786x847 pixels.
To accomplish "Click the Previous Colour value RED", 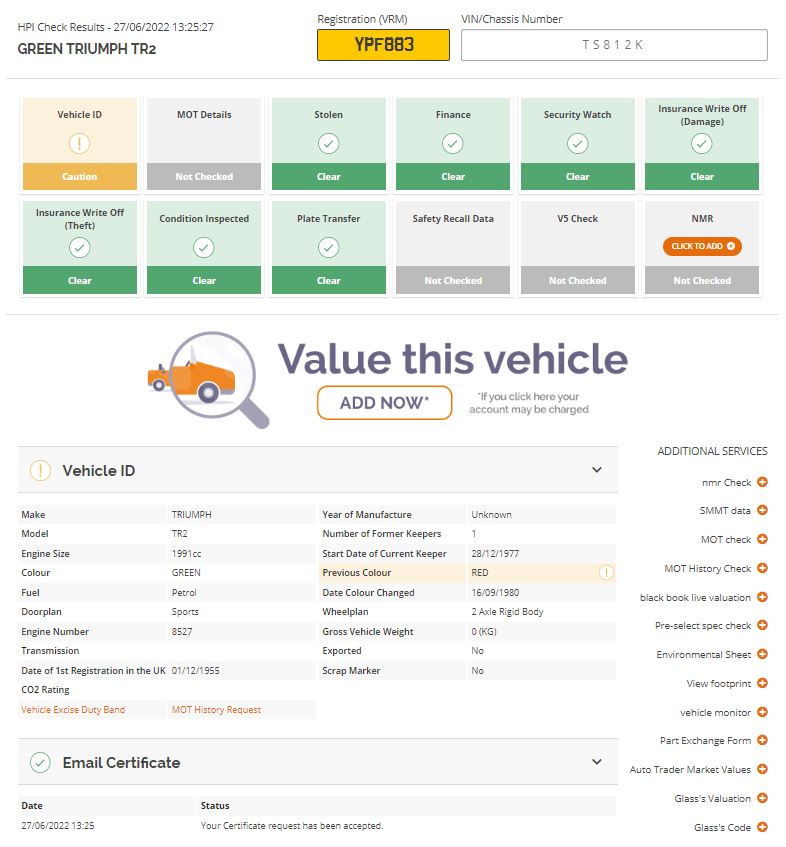I will point(480,573).
